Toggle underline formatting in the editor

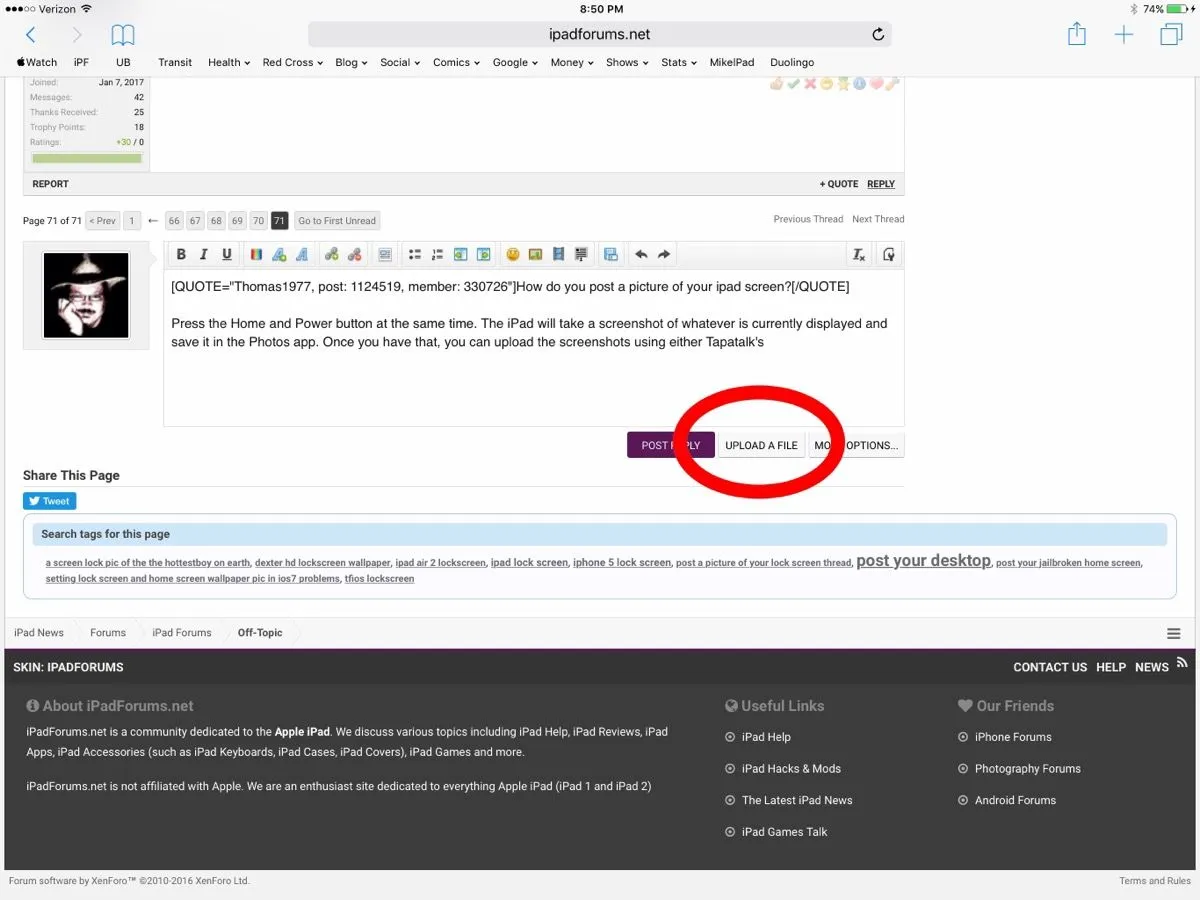227,255
